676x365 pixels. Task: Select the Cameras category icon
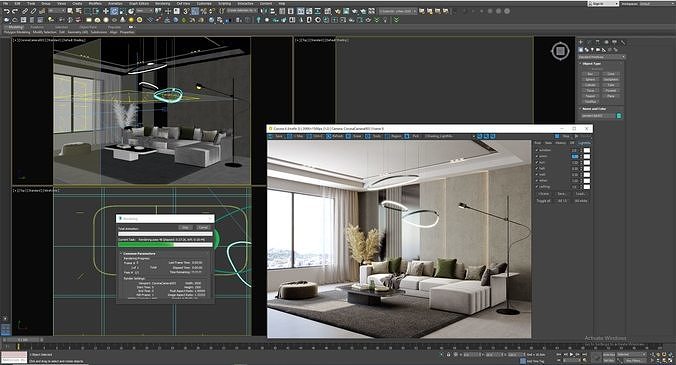point(598,50)
